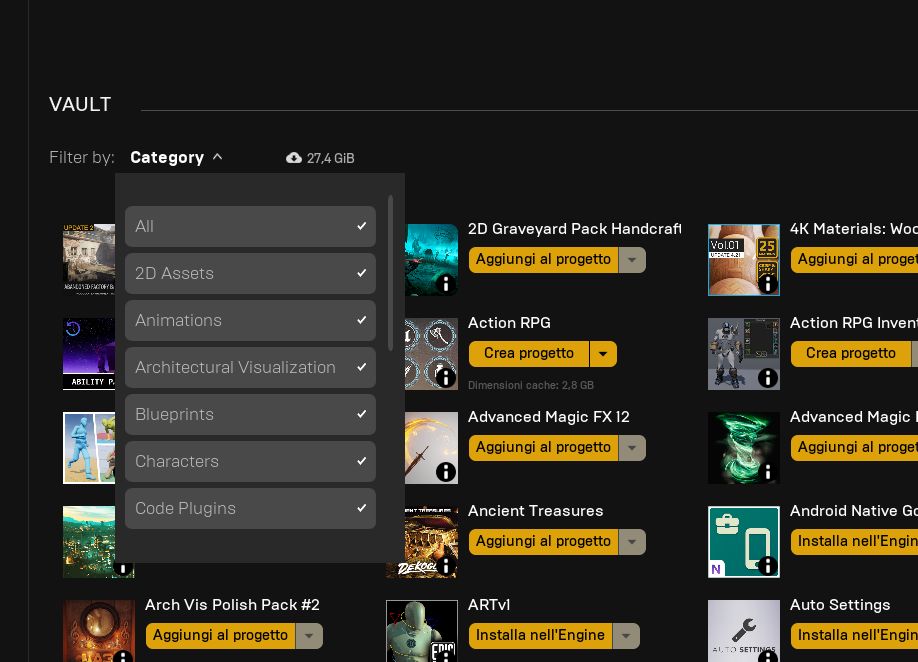Select 'All' in the category filter menu

(250, 226)
